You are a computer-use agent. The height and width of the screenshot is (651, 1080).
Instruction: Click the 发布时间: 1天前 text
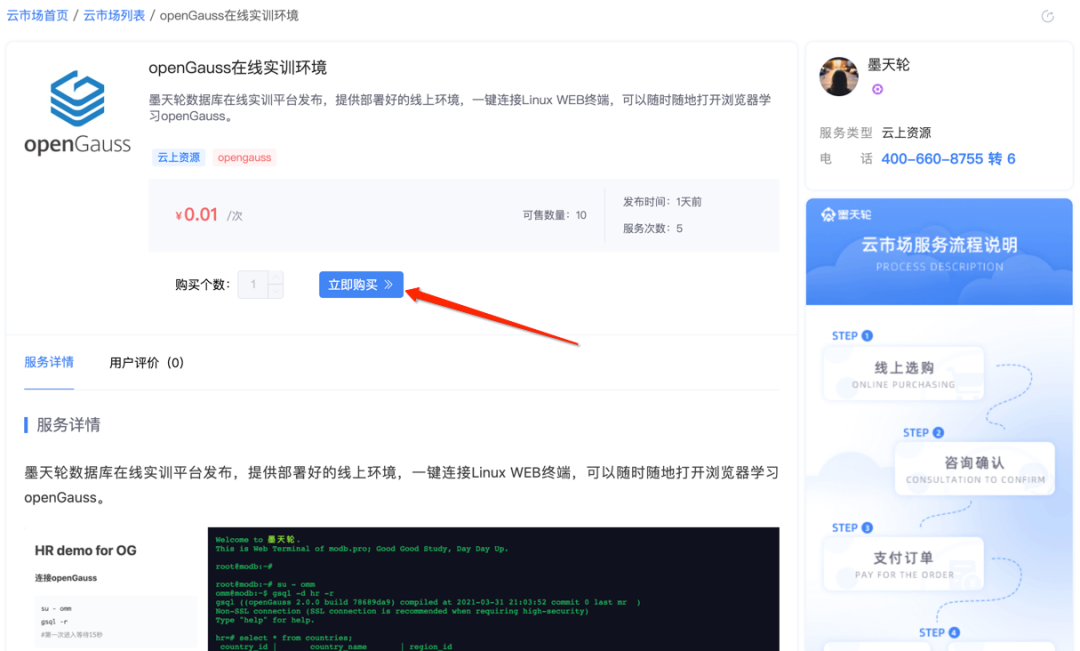pyautogui.click(x=663, y=202)
